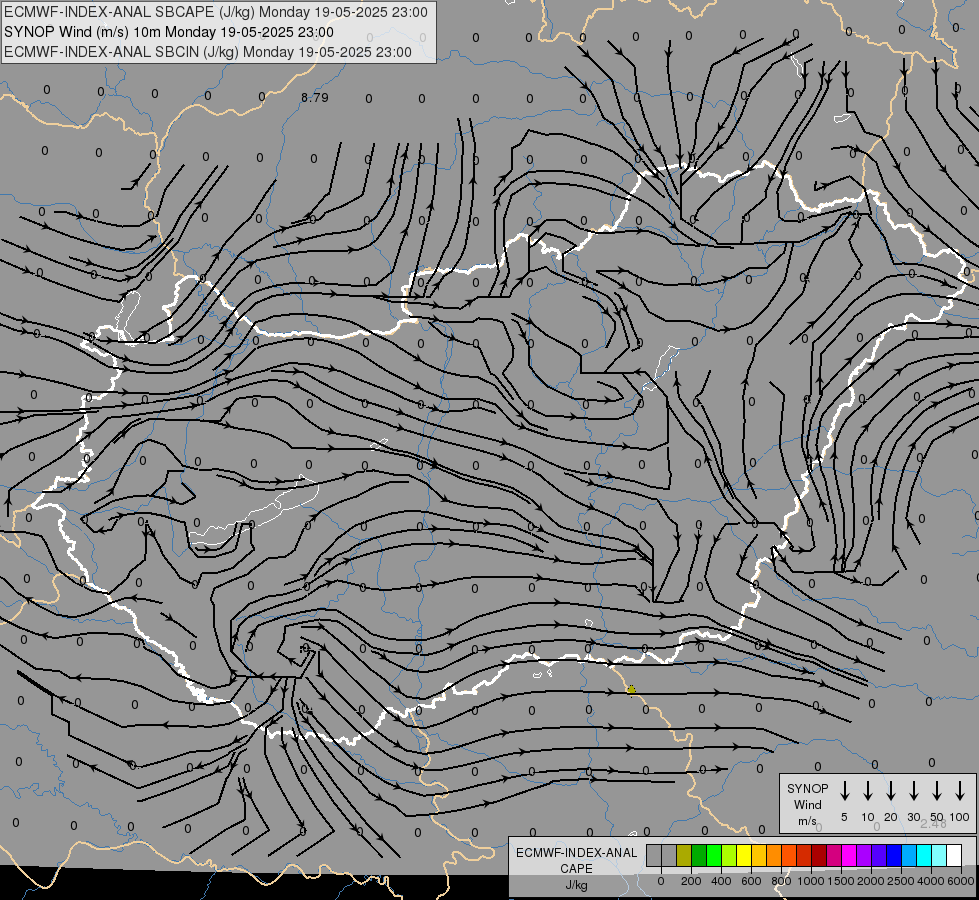This screenshot has width=979, height=900.
Task: Pick the white CAPE legend swatch
Action: tap(955, 855)
